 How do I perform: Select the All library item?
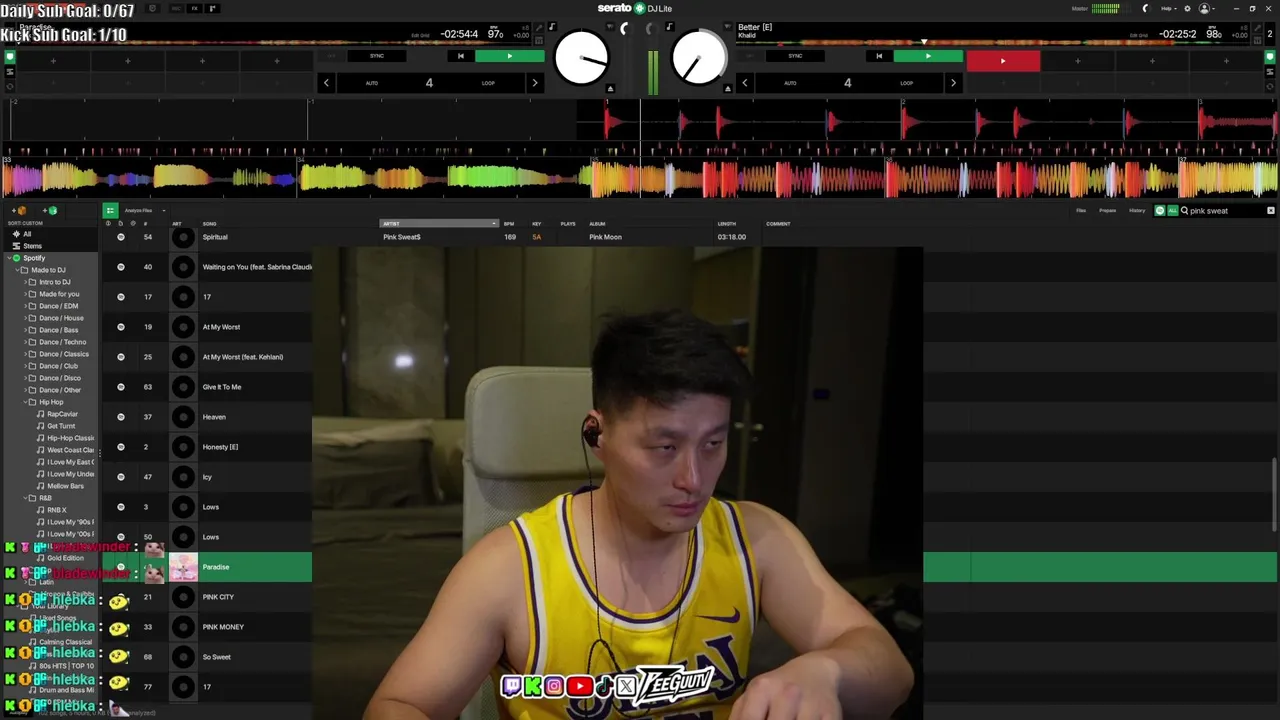pyautogui.click(x=27, y=234)
